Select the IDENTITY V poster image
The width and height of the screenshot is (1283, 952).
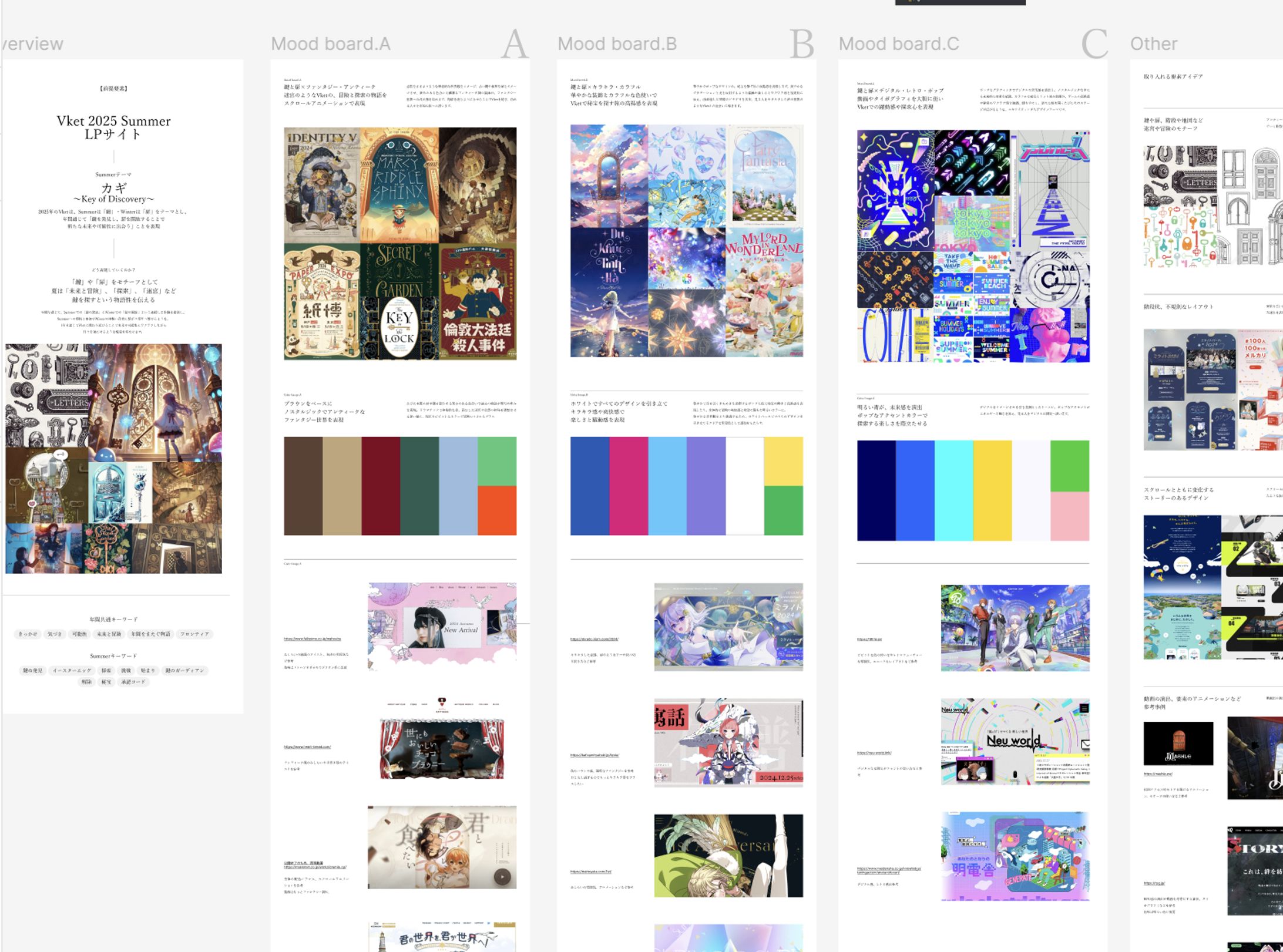click(x=322, y=185)
